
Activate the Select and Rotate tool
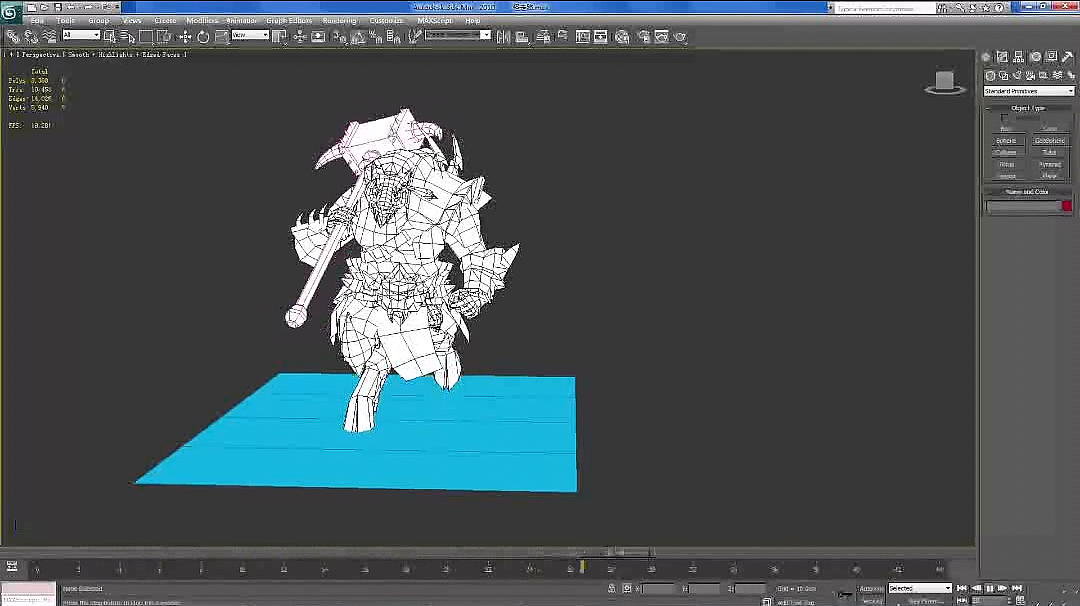point(203,36)
